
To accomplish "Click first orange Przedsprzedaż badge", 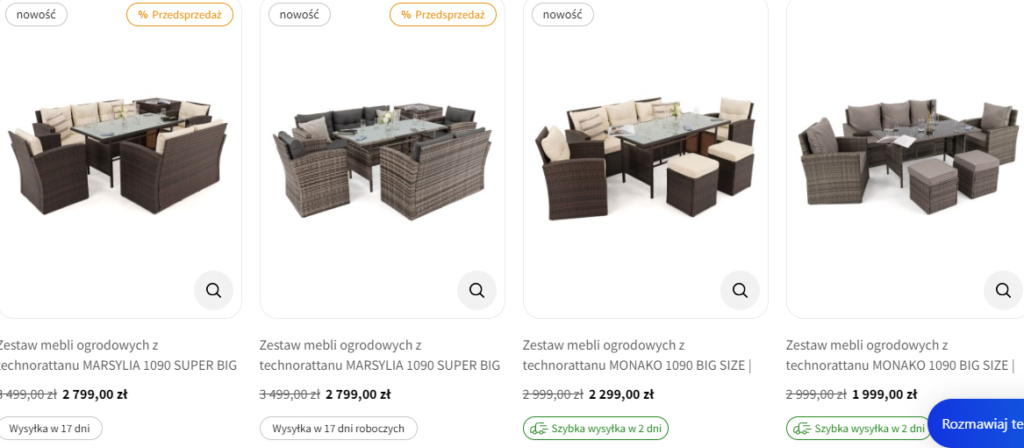I will [180, 15].
